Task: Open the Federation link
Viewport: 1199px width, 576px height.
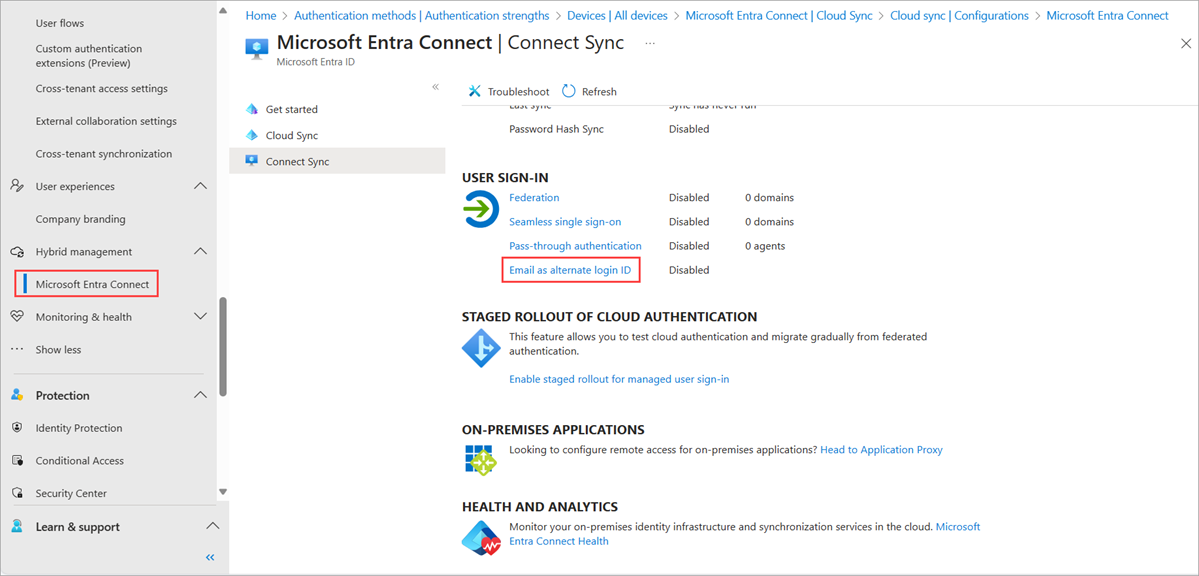Action: pos(535,197)
